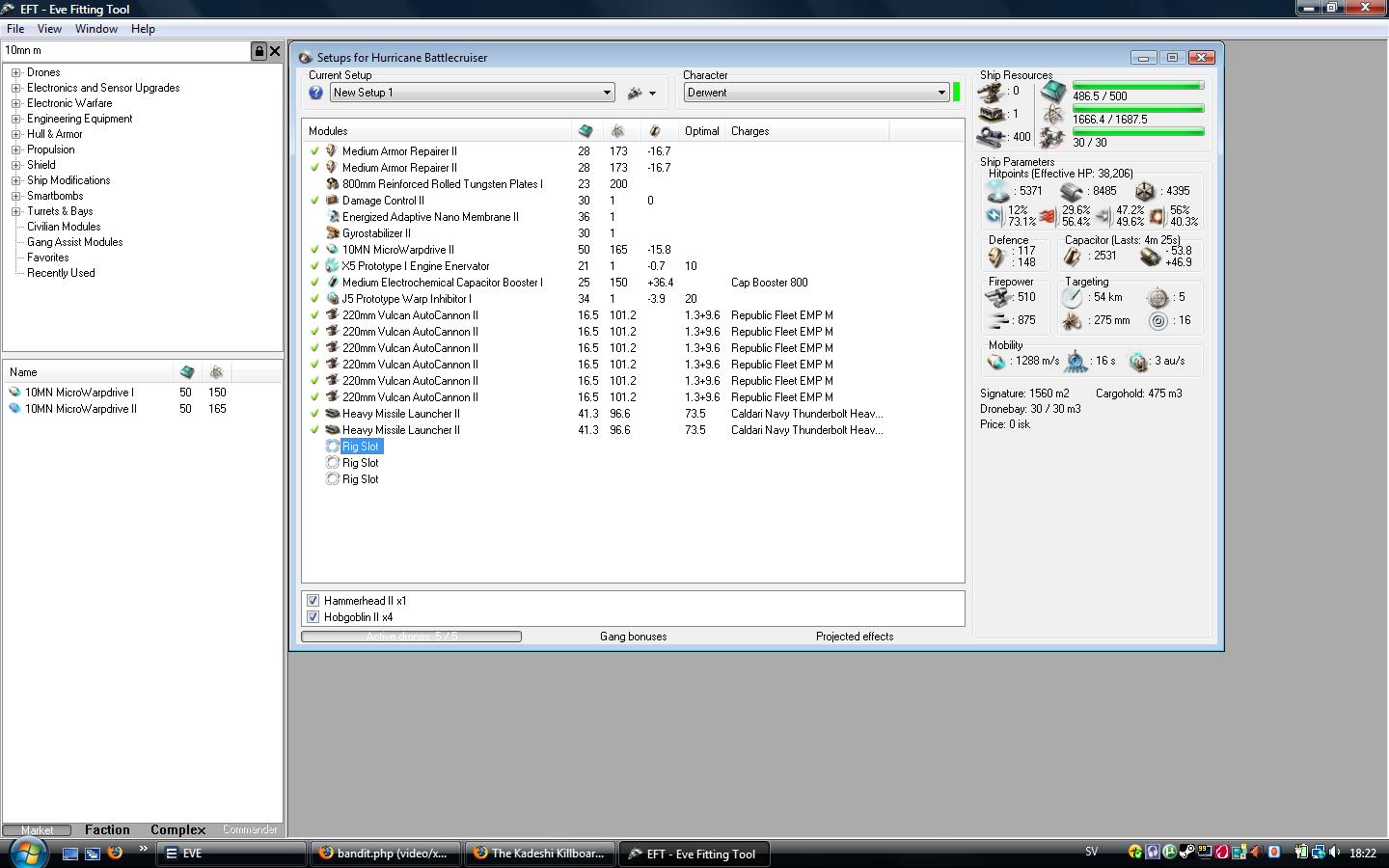Click the powergrid usage bar 1666.4 / 1687.5
Image resolution: width=1389 pixels, height=868 pixels.
1138,109
